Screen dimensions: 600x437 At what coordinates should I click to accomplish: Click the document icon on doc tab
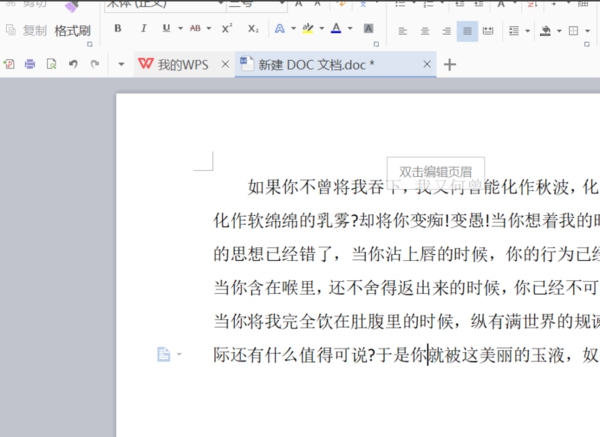tap(246, 64)
